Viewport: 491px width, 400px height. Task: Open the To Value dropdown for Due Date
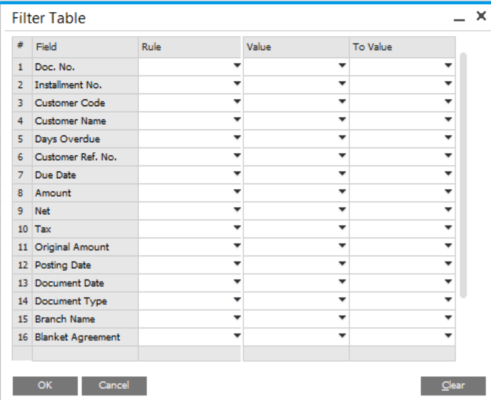(448, 173)
